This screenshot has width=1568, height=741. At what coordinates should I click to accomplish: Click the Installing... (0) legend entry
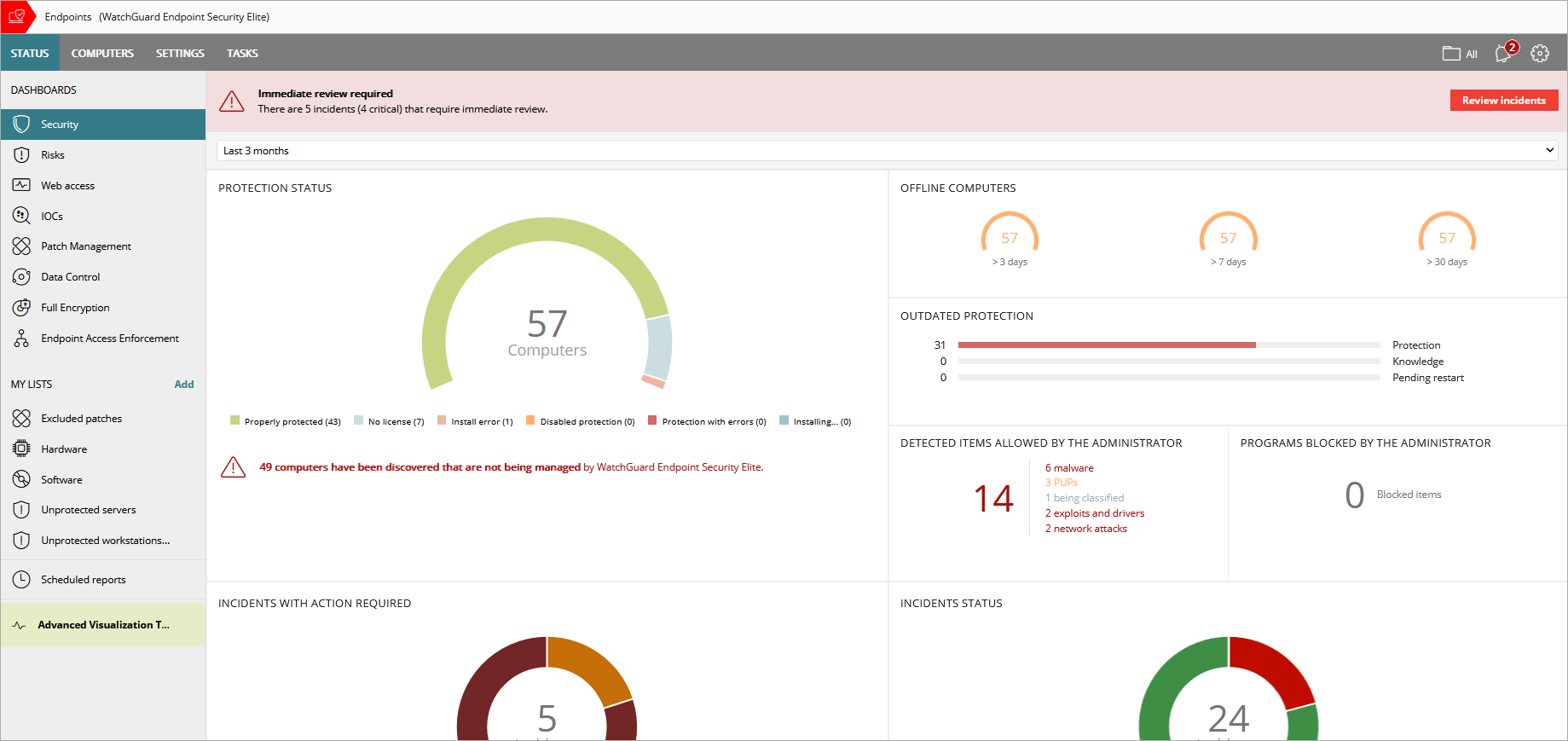tap(815, 421)
